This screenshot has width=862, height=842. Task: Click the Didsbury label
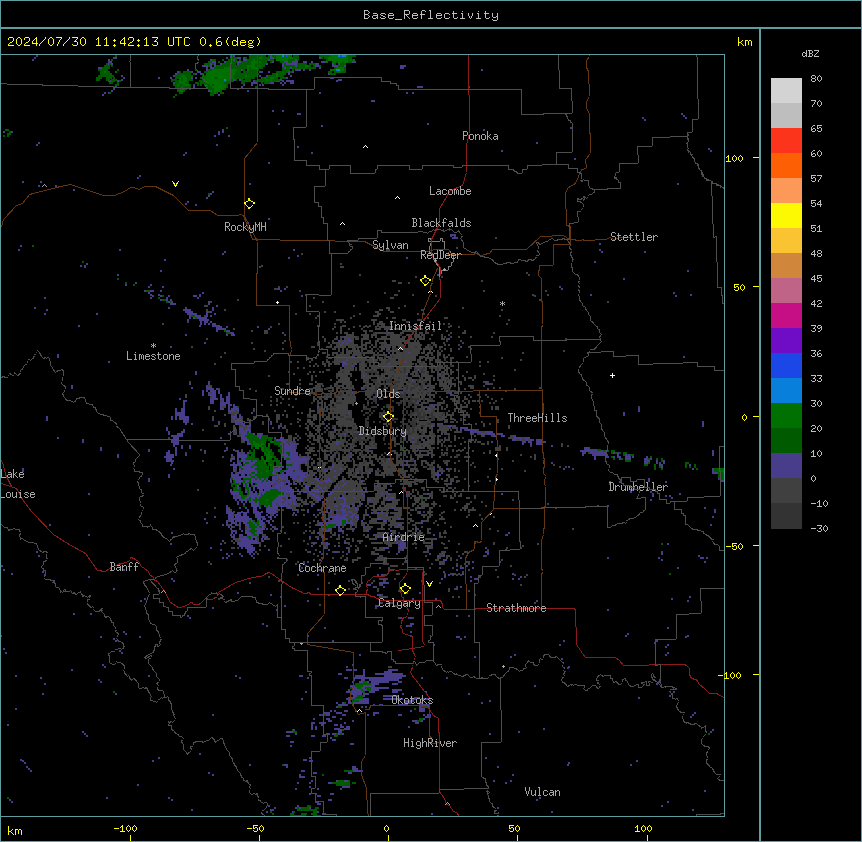[x=383, y=431]
